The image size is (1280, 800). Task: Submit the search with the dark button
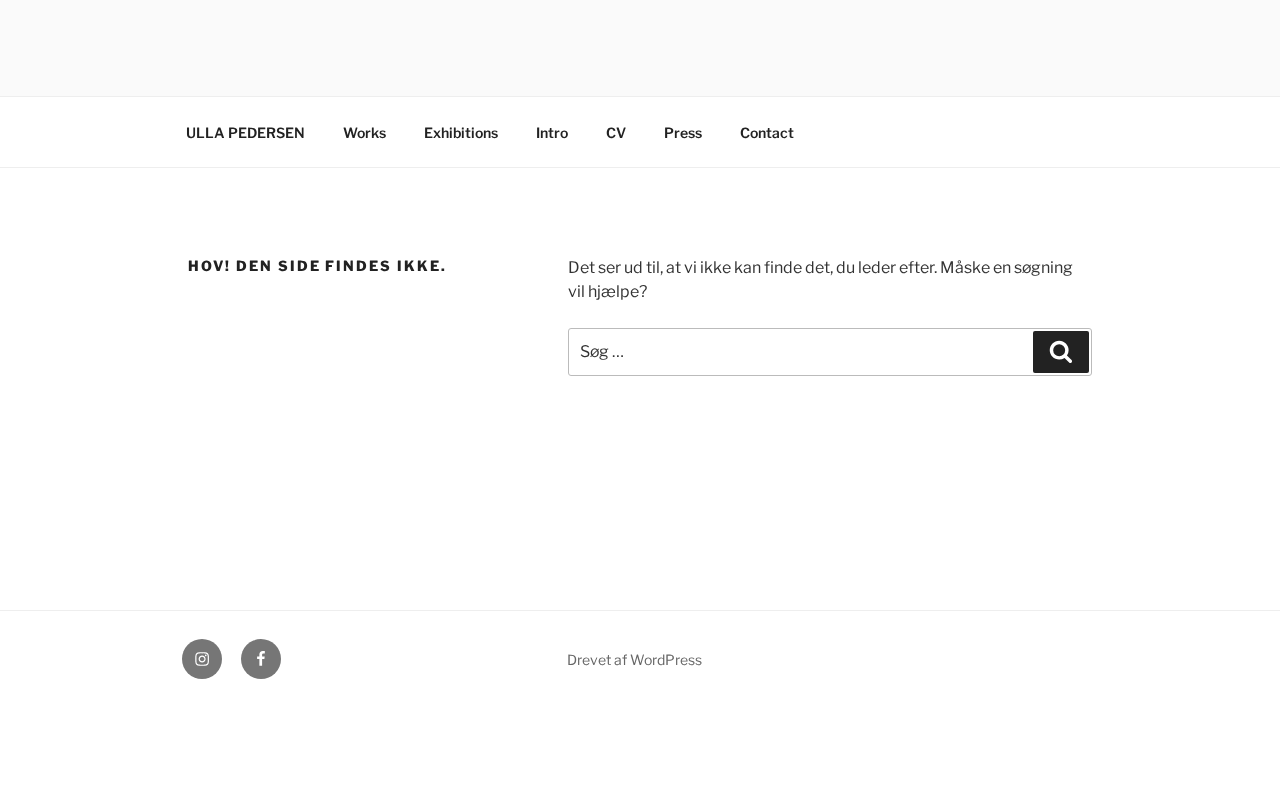[1061, 352]
